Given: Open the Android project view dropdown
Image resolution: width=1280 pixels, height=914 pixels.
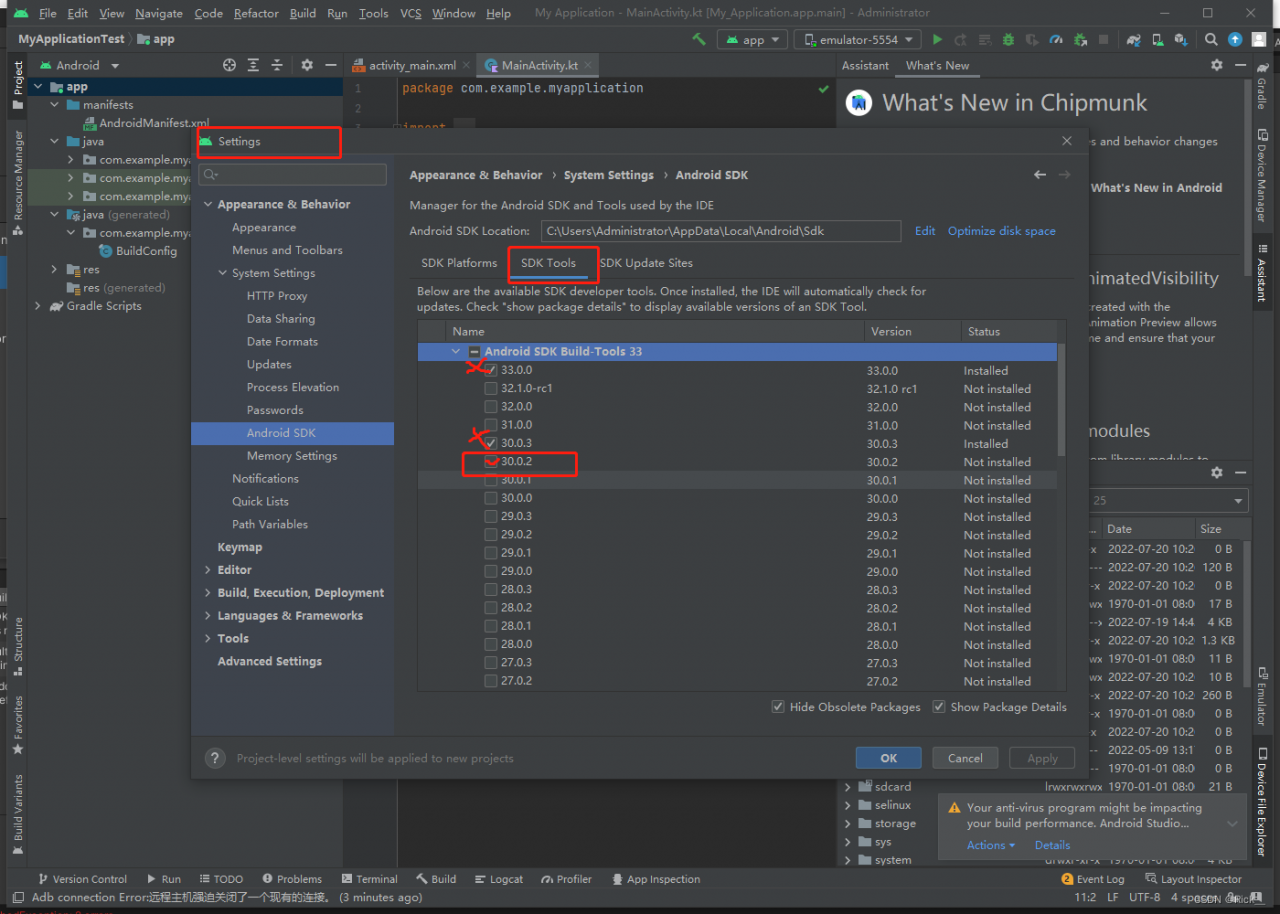Looking at the screenshot, I should [78, 65].
